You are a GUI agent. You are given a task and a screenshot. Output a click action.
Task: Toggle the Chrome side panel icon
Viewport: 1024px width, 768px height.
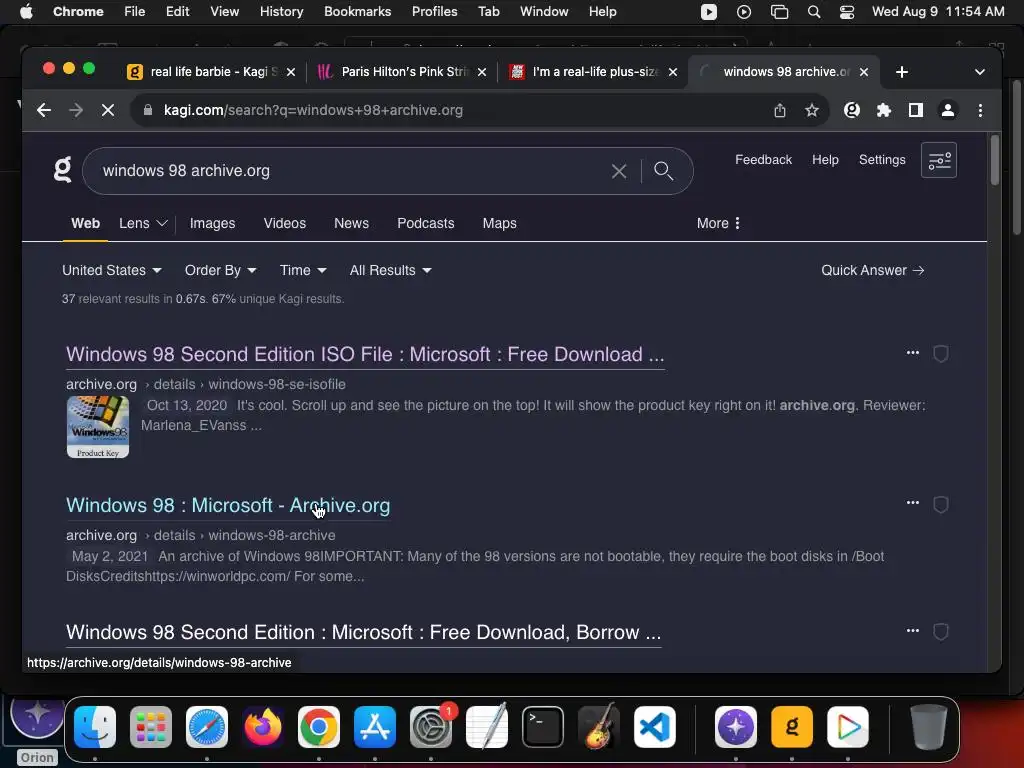coord(916,110)
